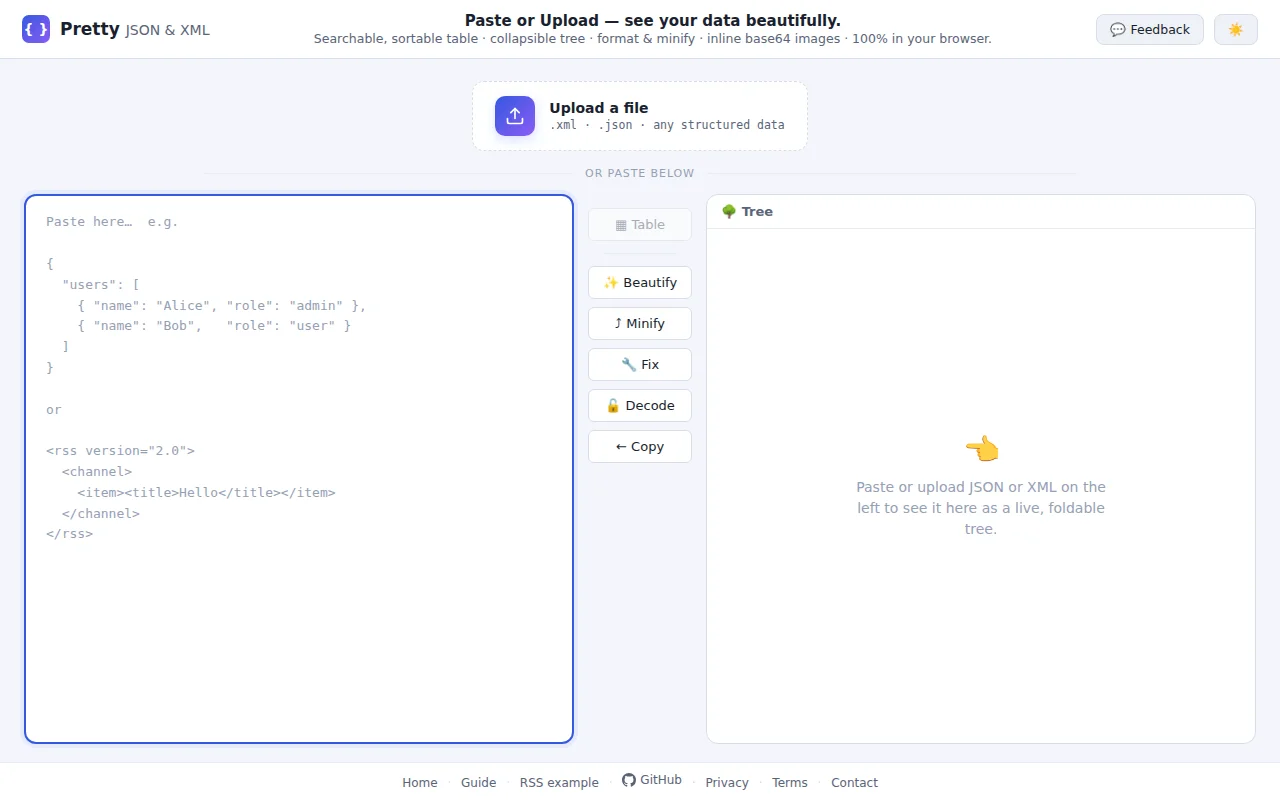Click the 'OR PASTE BELOW' label

click(640, 173)
